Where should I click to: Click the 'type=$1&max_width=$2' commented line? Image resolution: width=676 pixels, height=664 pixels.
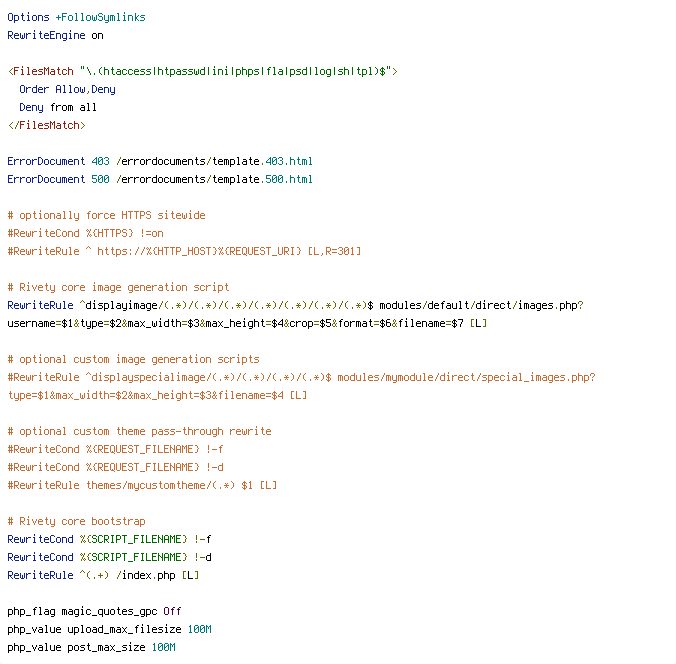[x=157, y=395]
